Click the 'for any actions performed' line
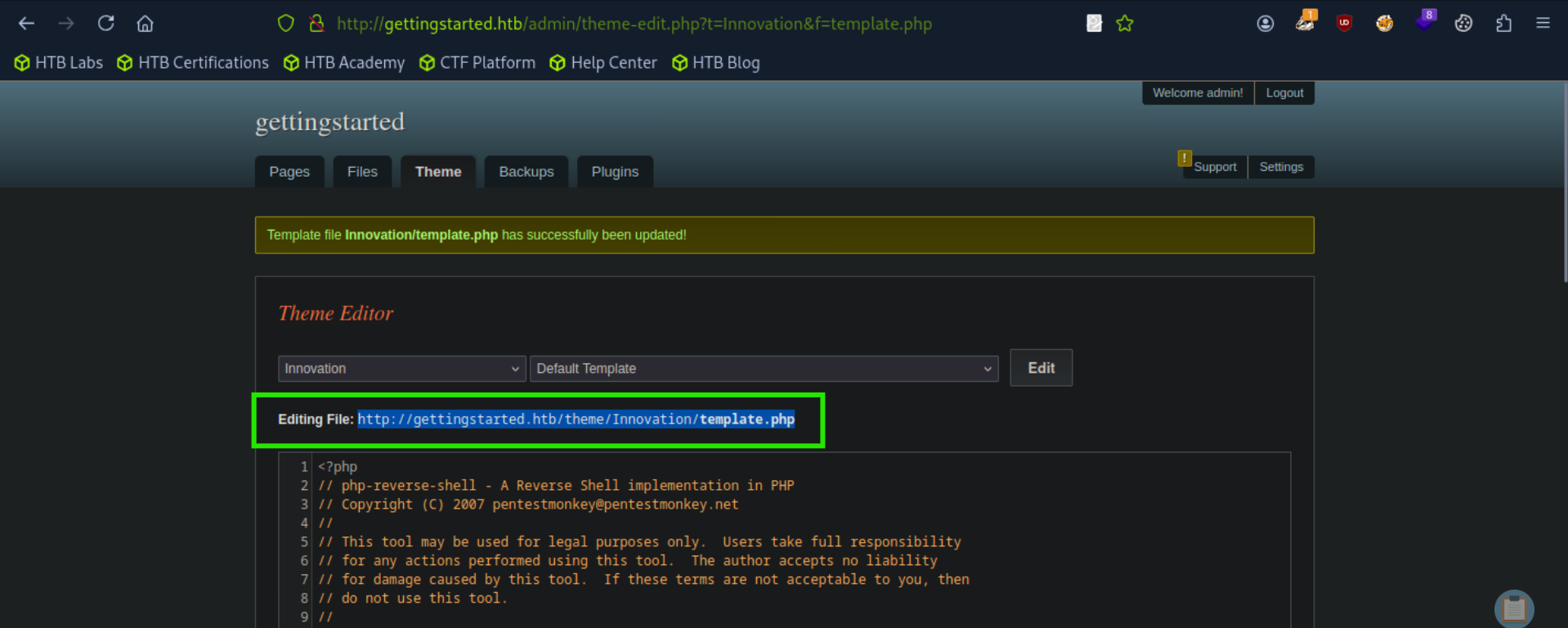 click(628, 561)
